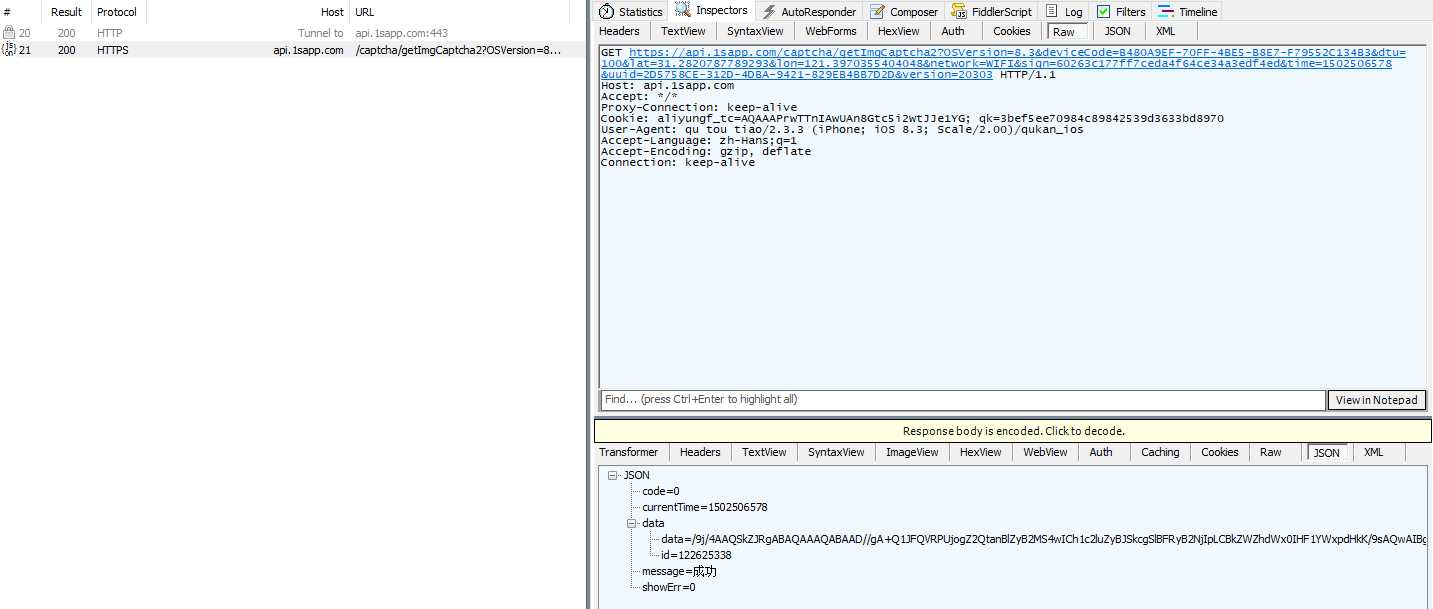Click the JSON icon of session 21

tap(9, 49)
